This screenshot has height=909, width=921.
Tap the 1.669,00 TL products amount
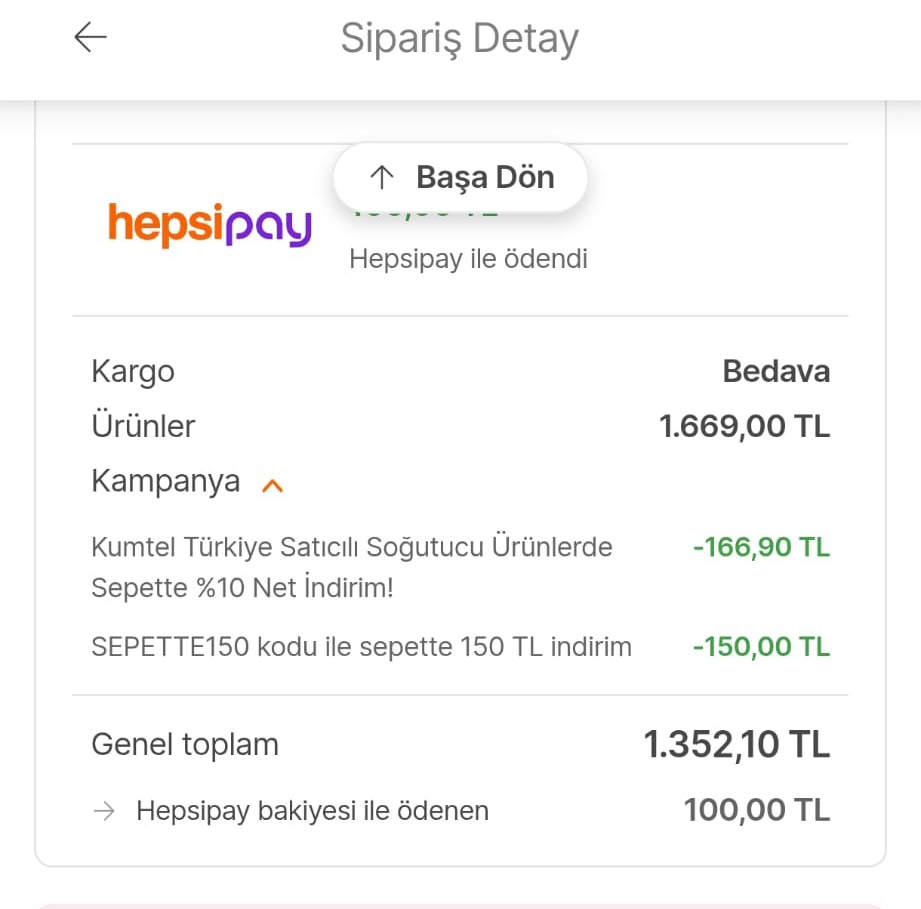pyautogui.click(x=744, y=426)
